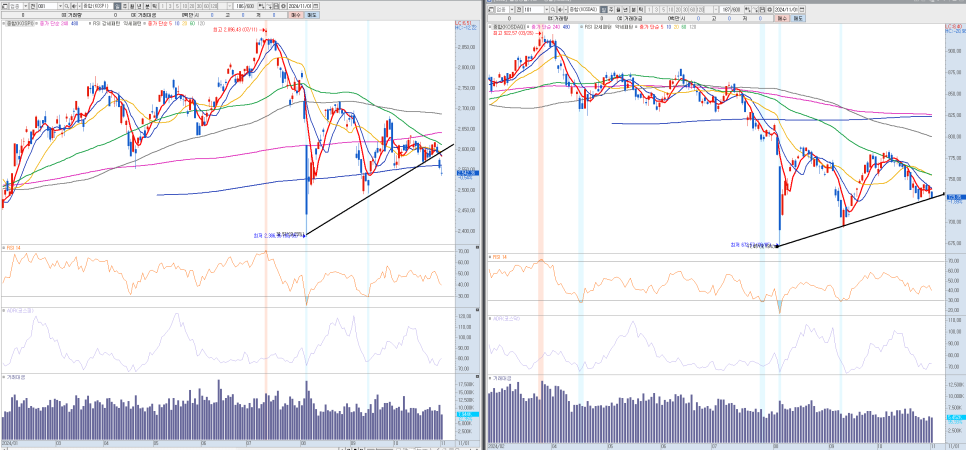Viewport: 966px width, 450px height.
Task: Click the speaker icon in KOSDAQ chart toolbar
Action: (560, 9)
